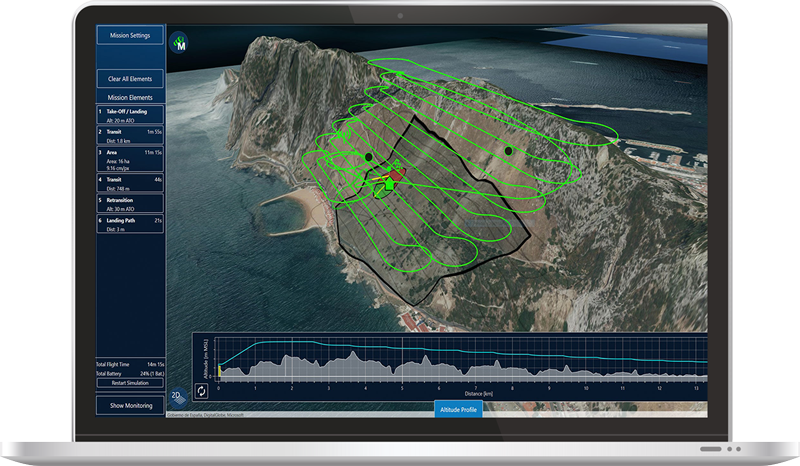Click the '11m 15s' duration in Area element
800x466 pixels.
pos(153,152)
